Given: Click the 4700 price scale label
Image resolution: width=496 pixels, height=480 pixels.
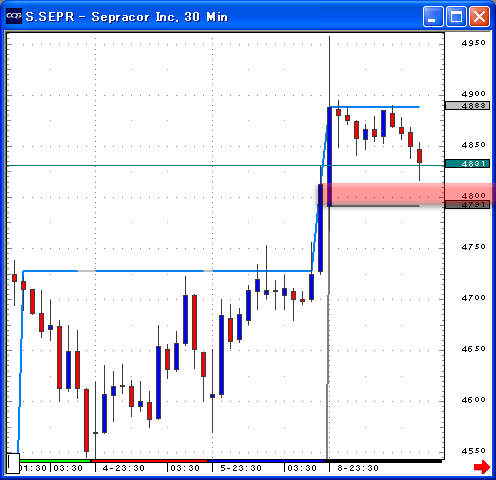Looking at the screenshot, I should [x=473, y=298].
